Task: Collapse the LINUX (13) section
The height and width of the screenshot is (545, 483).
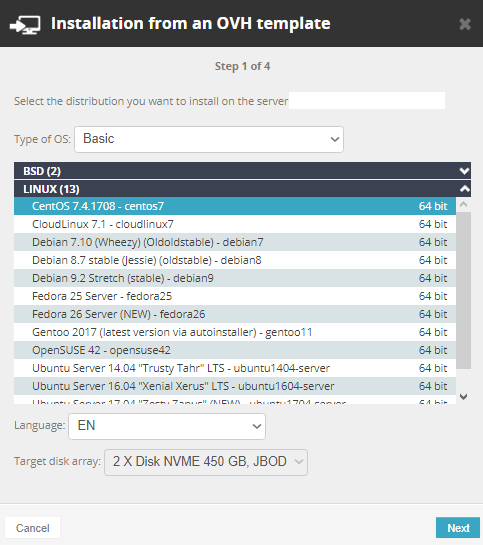Action: (x=243, y=189)
